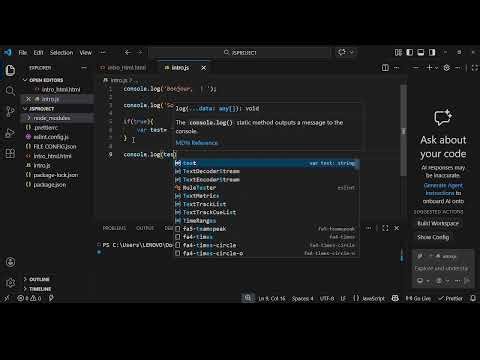
Task: Show errors and warnings in status bar
Action: coord(29,298)
